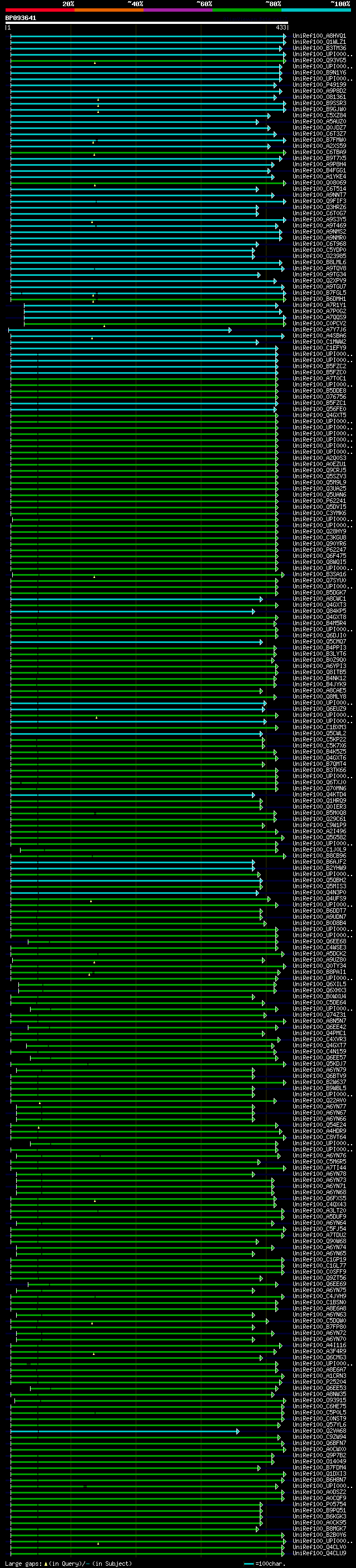The width and height of the screenshot is (356, 1568).
Task: Select the UniRef100_C1MWW2 label
Action: tap(319, 342)
